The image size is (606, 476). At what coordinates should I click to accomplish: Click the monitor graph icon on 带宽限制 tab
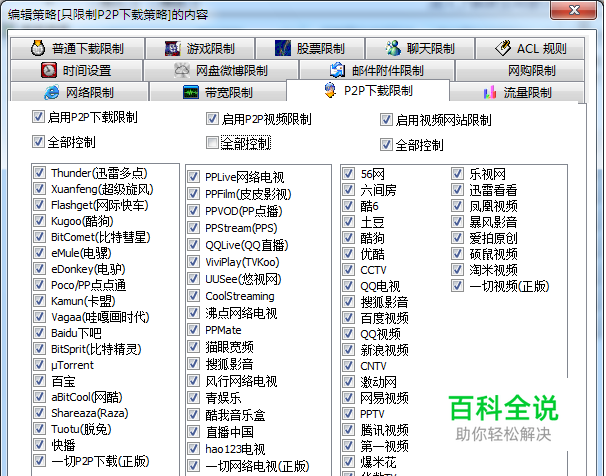click(x=191, y=93)
